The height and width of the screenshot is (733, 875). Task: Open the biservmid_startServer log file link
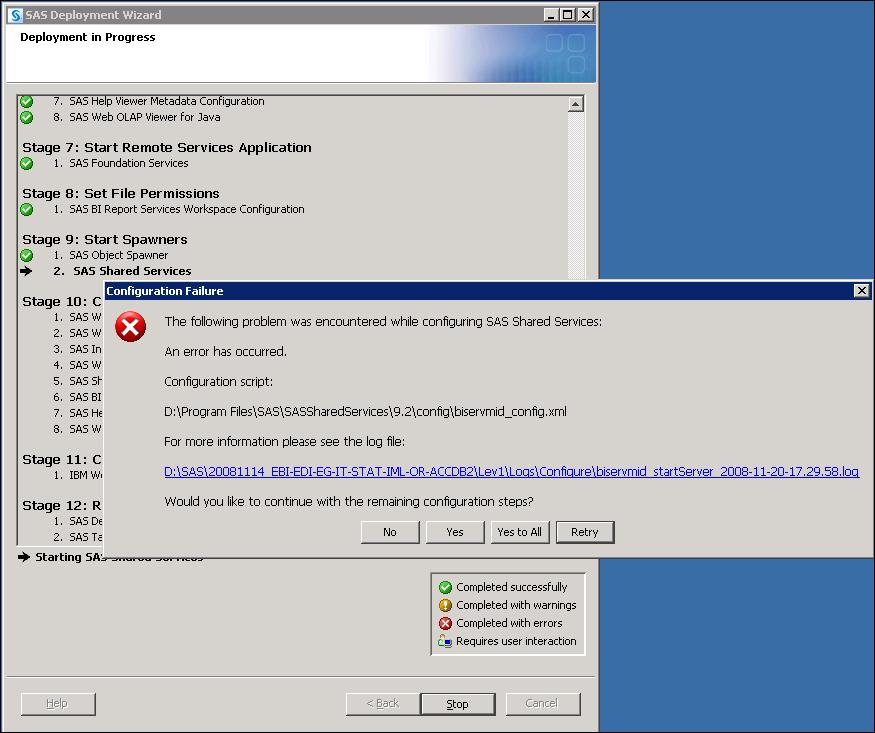pos(511,472)
